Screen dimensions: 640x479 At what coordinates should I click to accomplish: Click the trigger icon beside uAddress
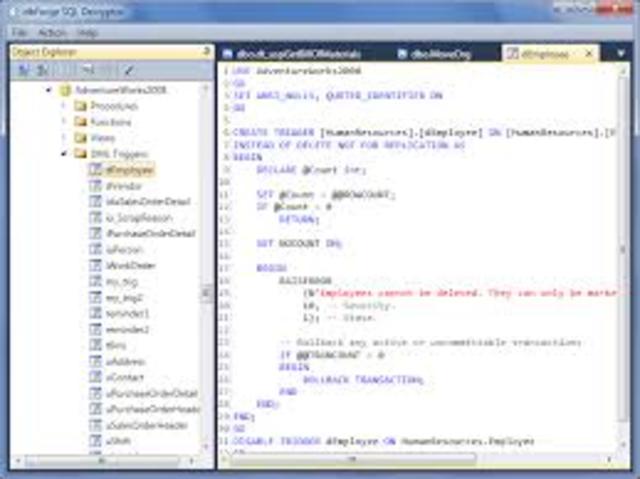coord(95,361)
